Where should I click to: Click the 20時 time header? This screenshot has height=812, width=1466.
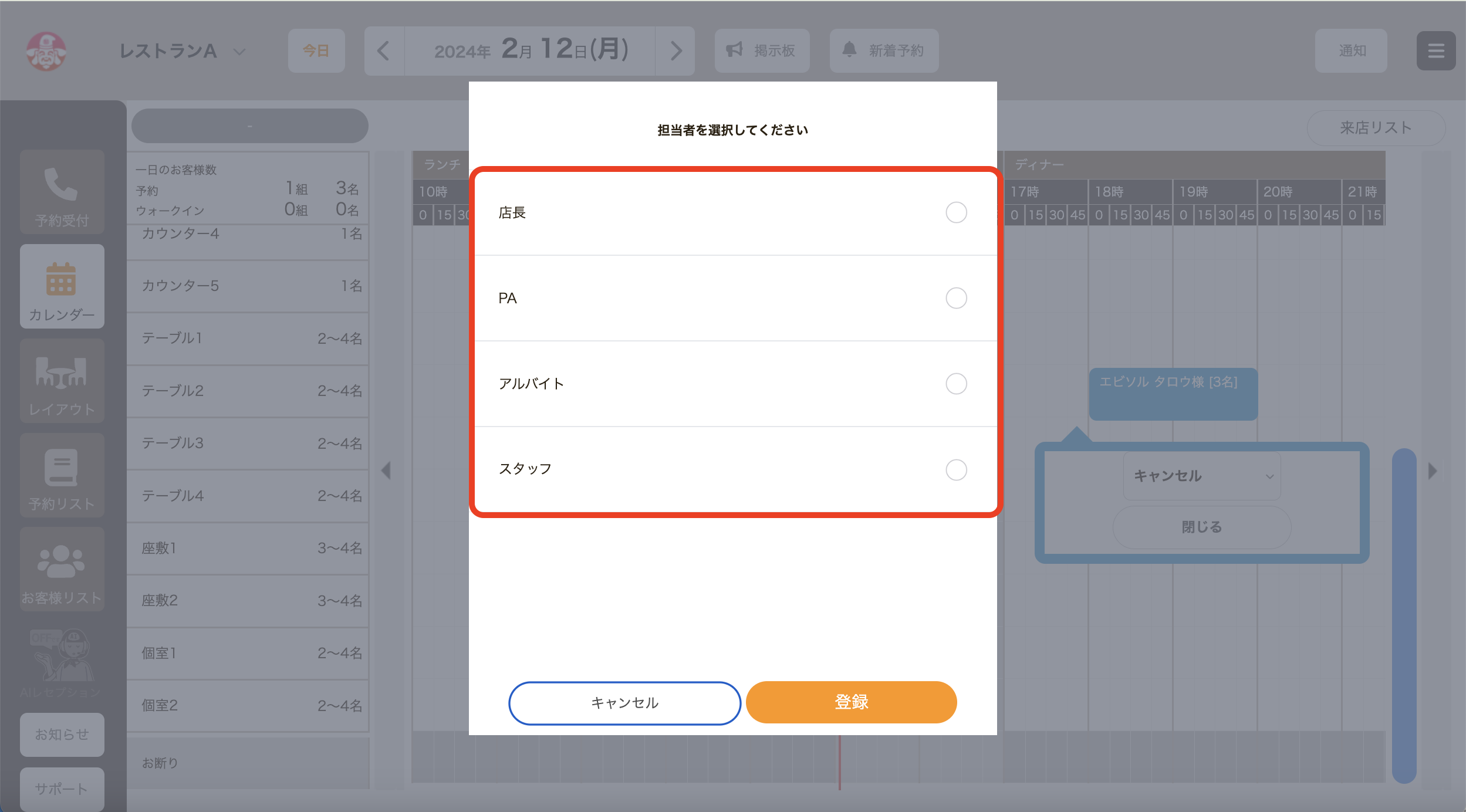[1299, 192]
